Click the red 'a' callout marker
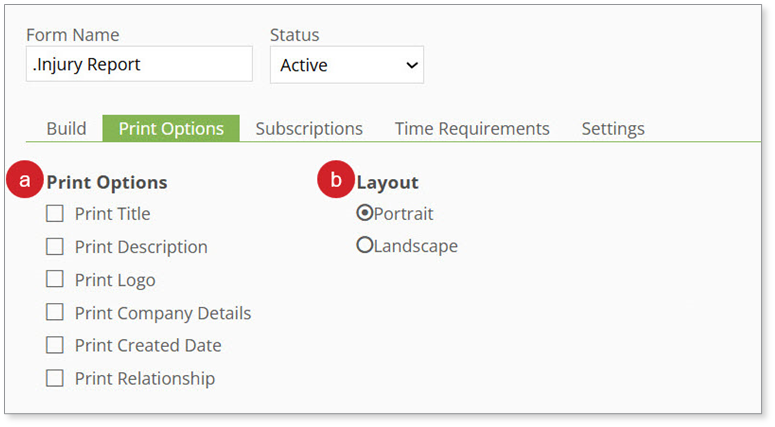The width and height of the screenshot is (775, 427). point(25,181)
